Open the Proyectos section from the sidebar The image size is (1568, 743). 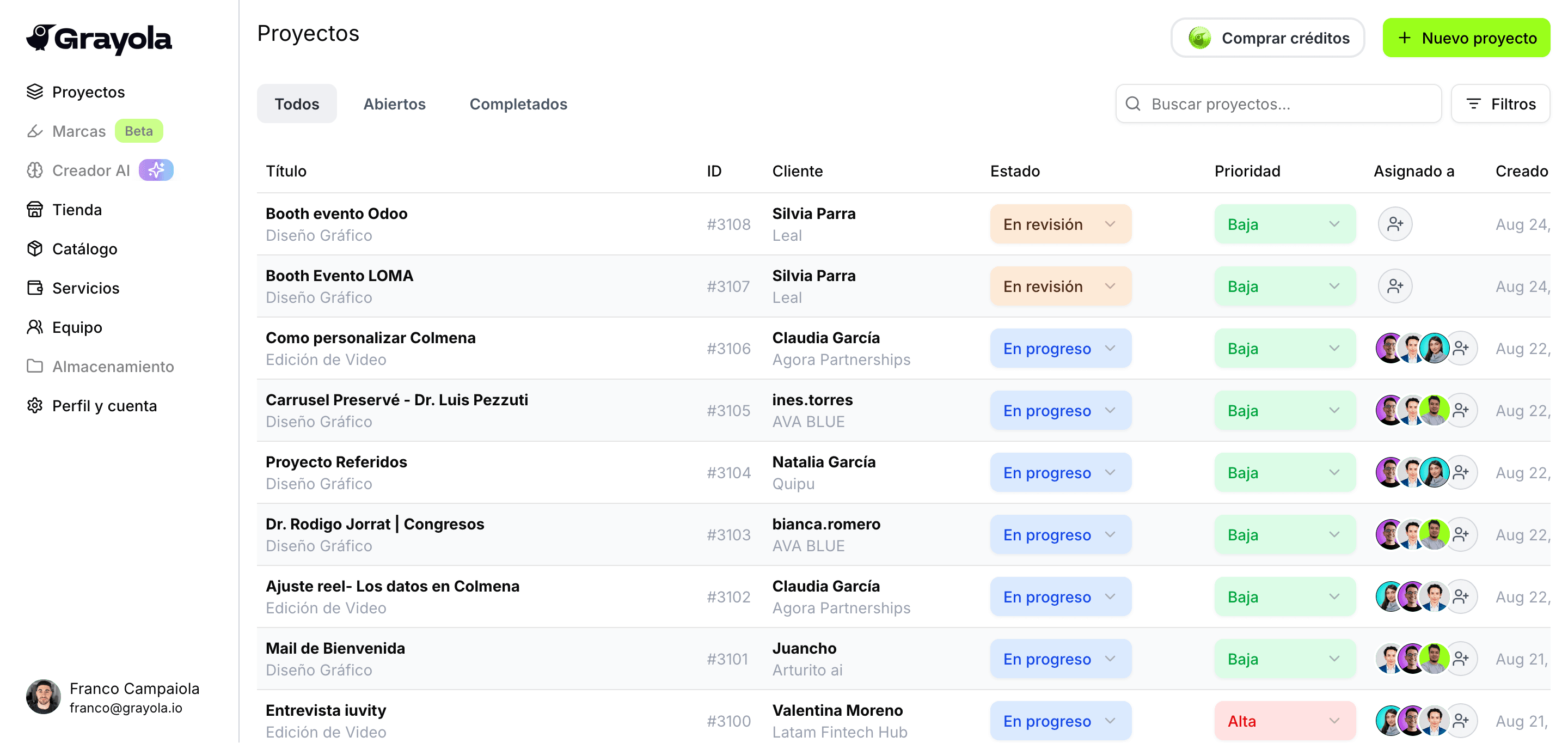point(88,92)
